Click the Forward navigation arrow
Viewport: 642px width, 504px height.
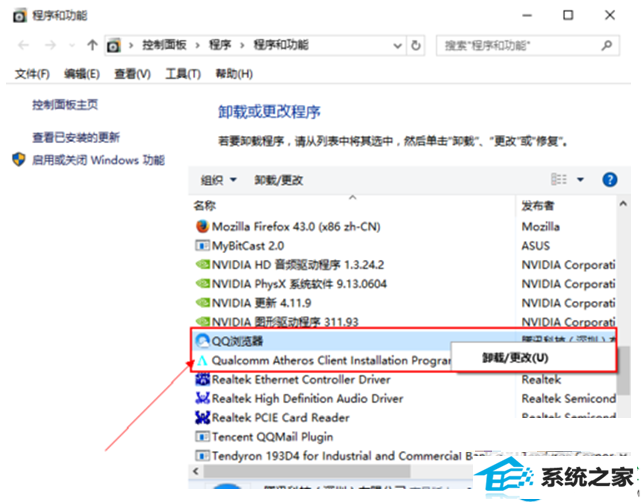coord(50,45)
